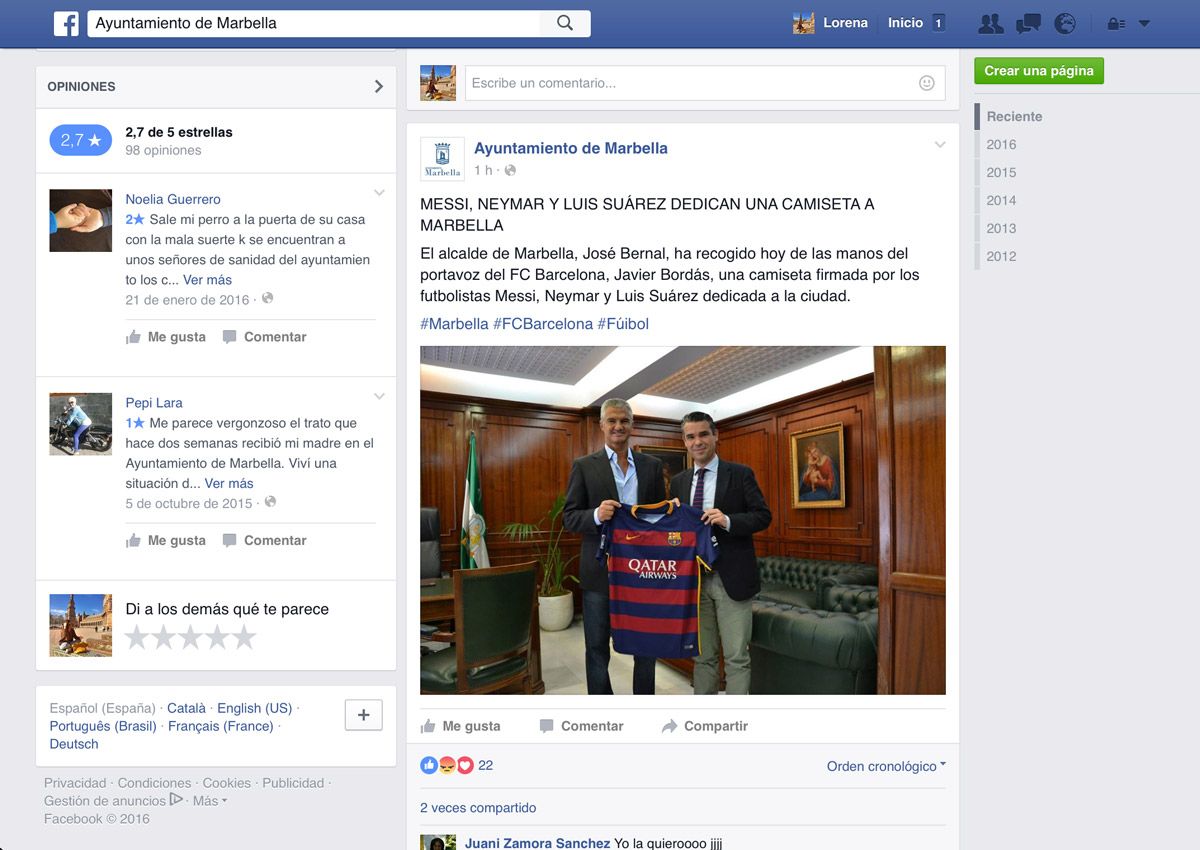1200x850 pixels.
Task: Switch language to Deutsch
Action: pos(74,744)
